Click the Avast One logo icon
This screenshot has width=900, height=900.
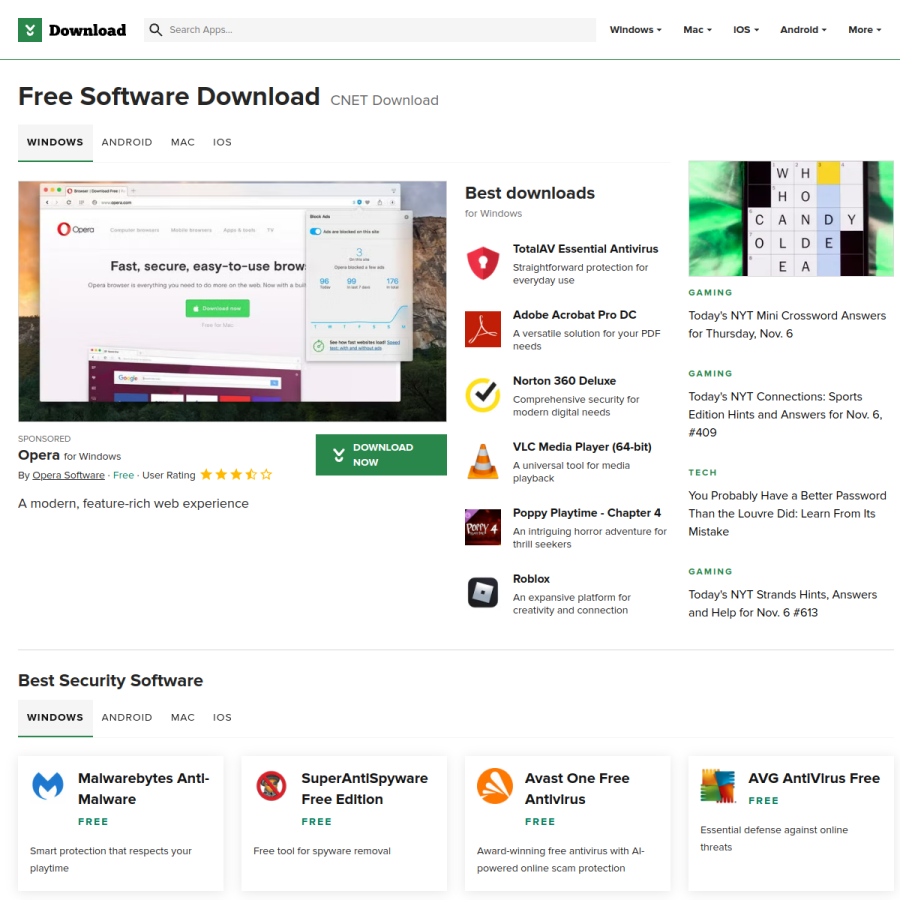pos(495,786)
